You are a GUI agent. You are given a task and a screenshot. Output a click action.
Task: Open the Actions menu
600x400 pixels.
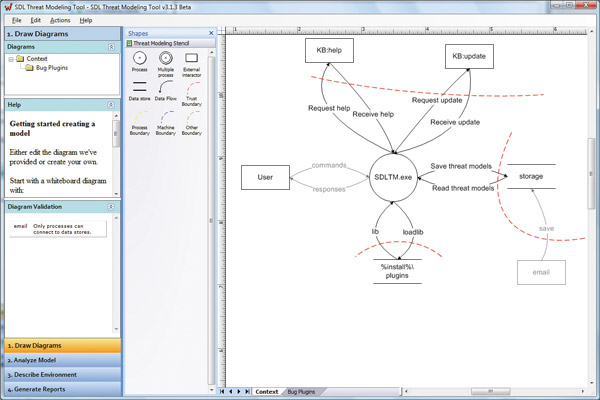[x=60, y=20]
